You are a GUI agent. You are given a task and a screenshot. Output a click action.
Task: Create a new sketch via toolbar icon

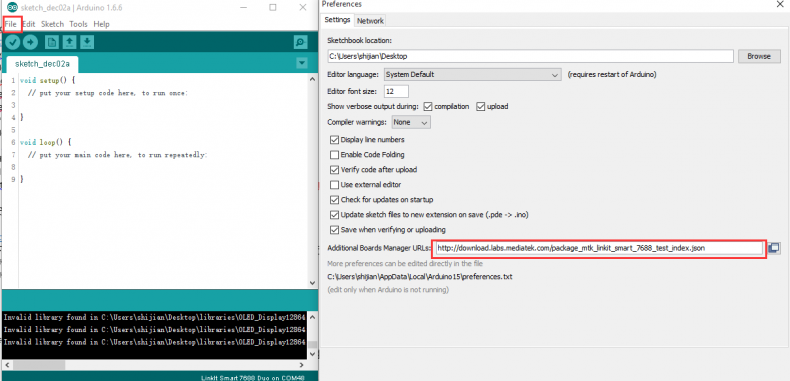52,42
